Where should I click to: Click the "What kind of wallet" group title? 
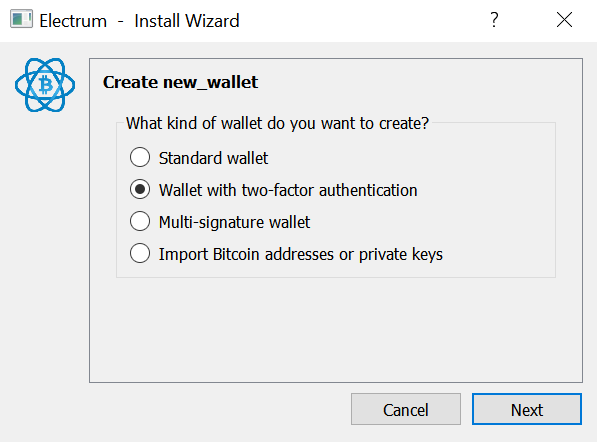click(277, 123)
